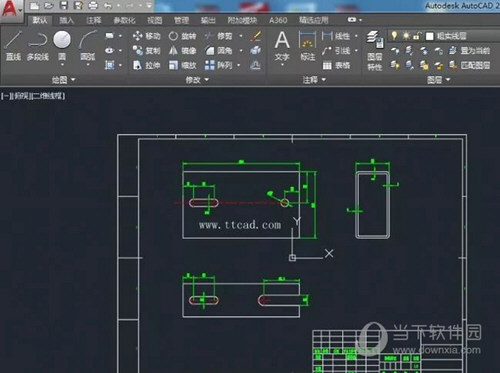500x373 pixels.
Task: Click the Save As icon in Quick Access
Action: (78, 5)
